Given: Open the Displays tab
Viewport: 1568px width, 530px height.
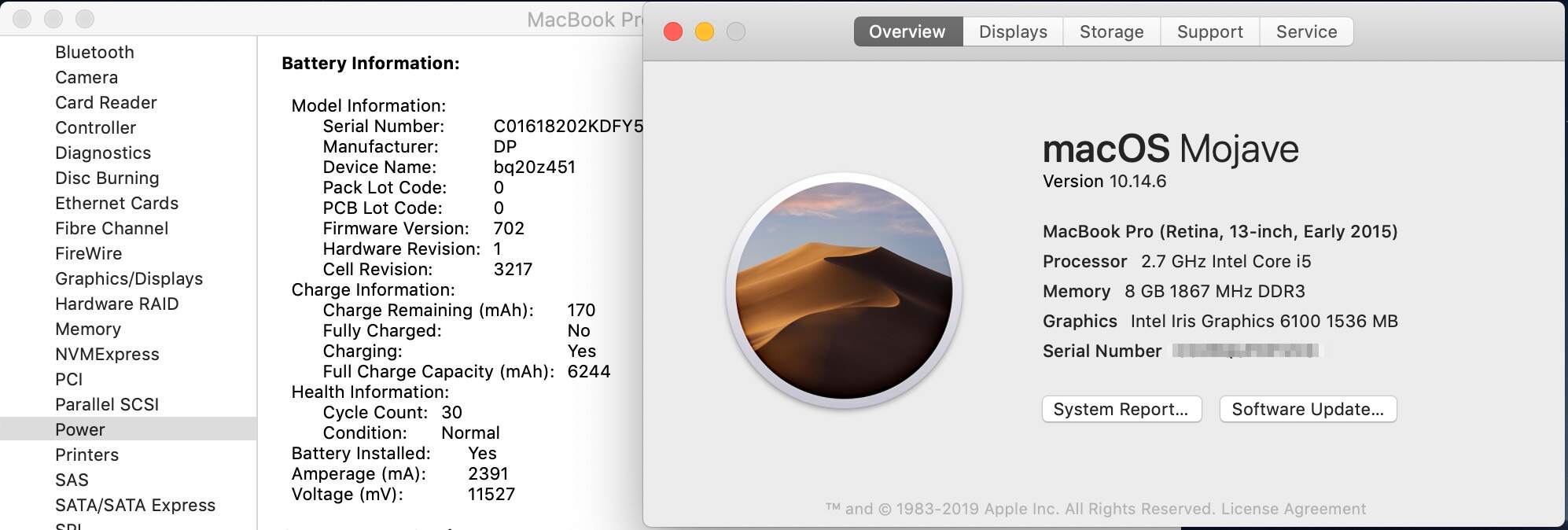Looking at the screenshot, I should [x=1013, y=31].
